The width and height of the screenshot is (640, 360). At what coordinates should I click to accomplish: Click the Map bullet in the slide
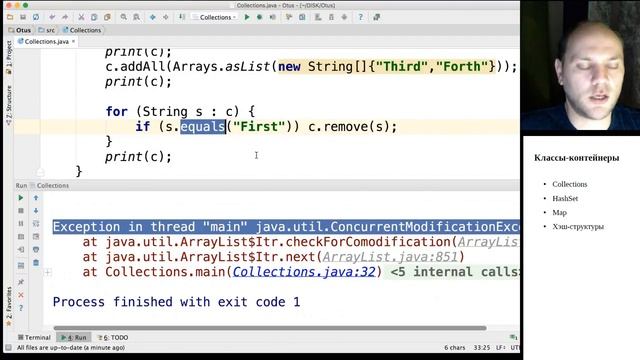(x=560, y=213)
